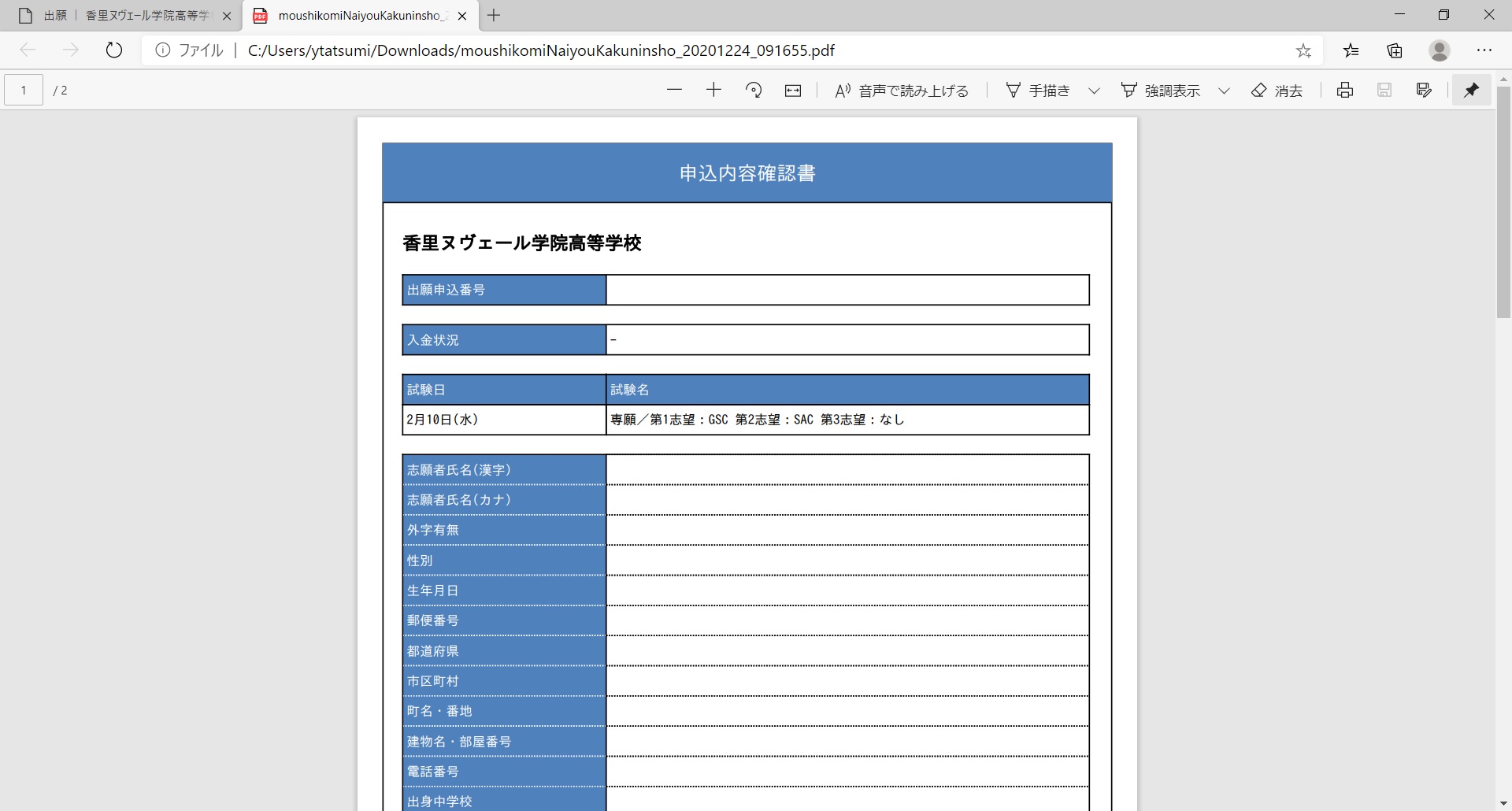The height and width of the screenshot is (811, 1512).
Task: Click the 出願申込番号 label cell
Action: pyautogui.click(x=504, y=290)
